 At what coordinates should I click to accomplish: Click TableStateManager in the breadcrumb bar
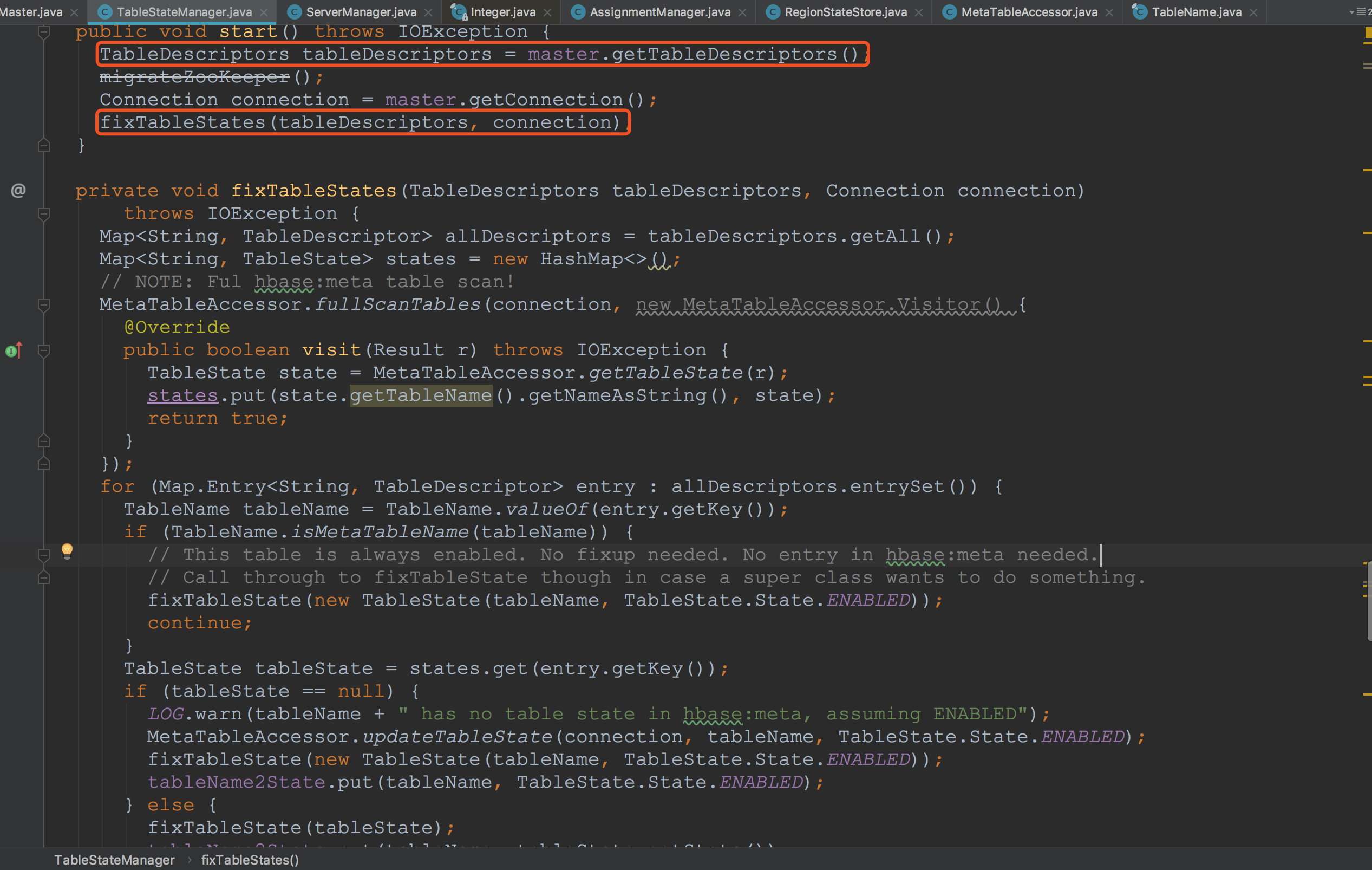(x=115, y=860)
